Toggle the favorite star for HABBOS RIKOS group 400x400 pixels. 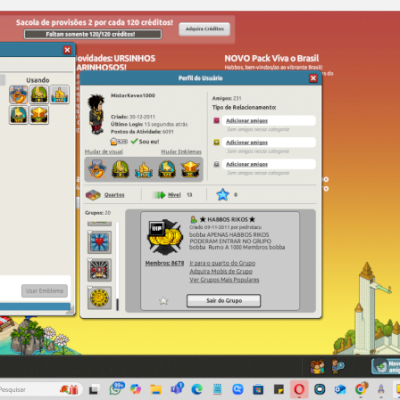[164, 301]
